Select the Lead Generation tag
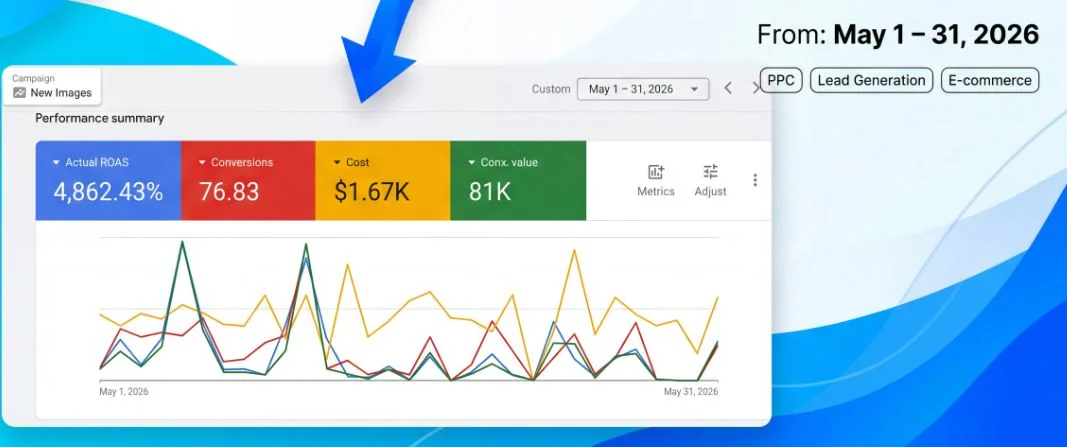Image resolution: width=1067 pixels, height=447 pixels. [871, 80]
